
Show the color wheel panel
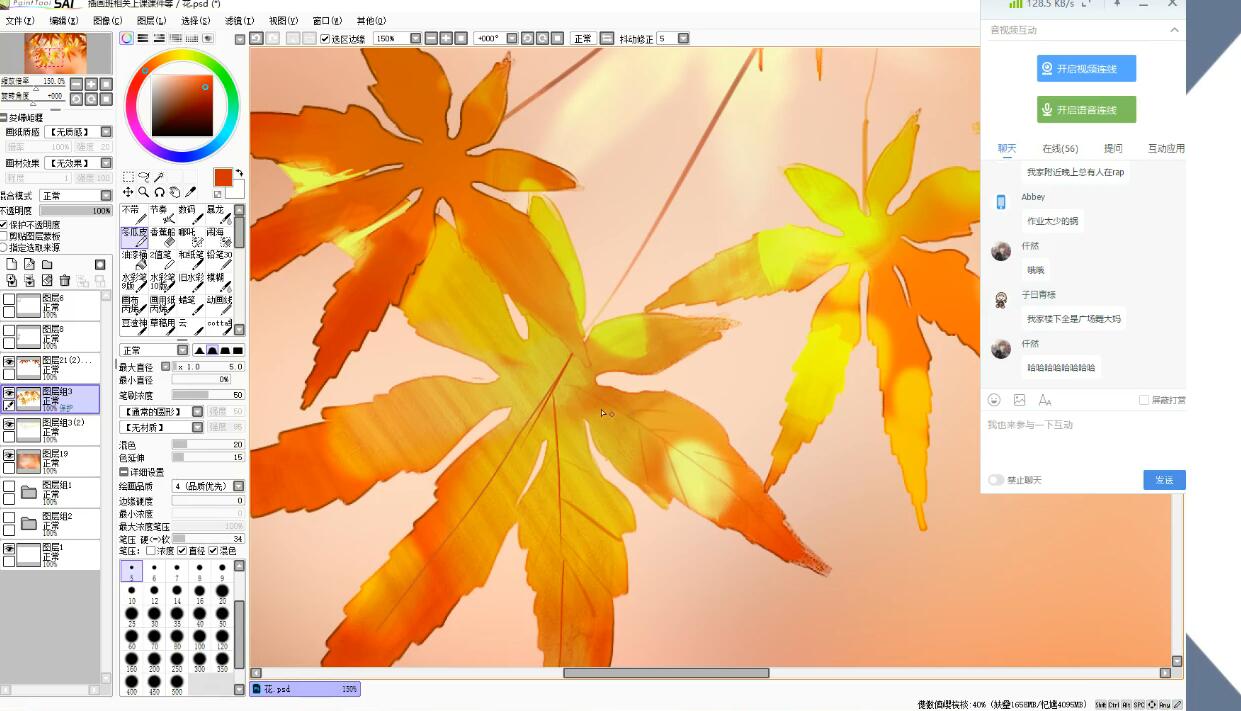click(x=127, y=39)
